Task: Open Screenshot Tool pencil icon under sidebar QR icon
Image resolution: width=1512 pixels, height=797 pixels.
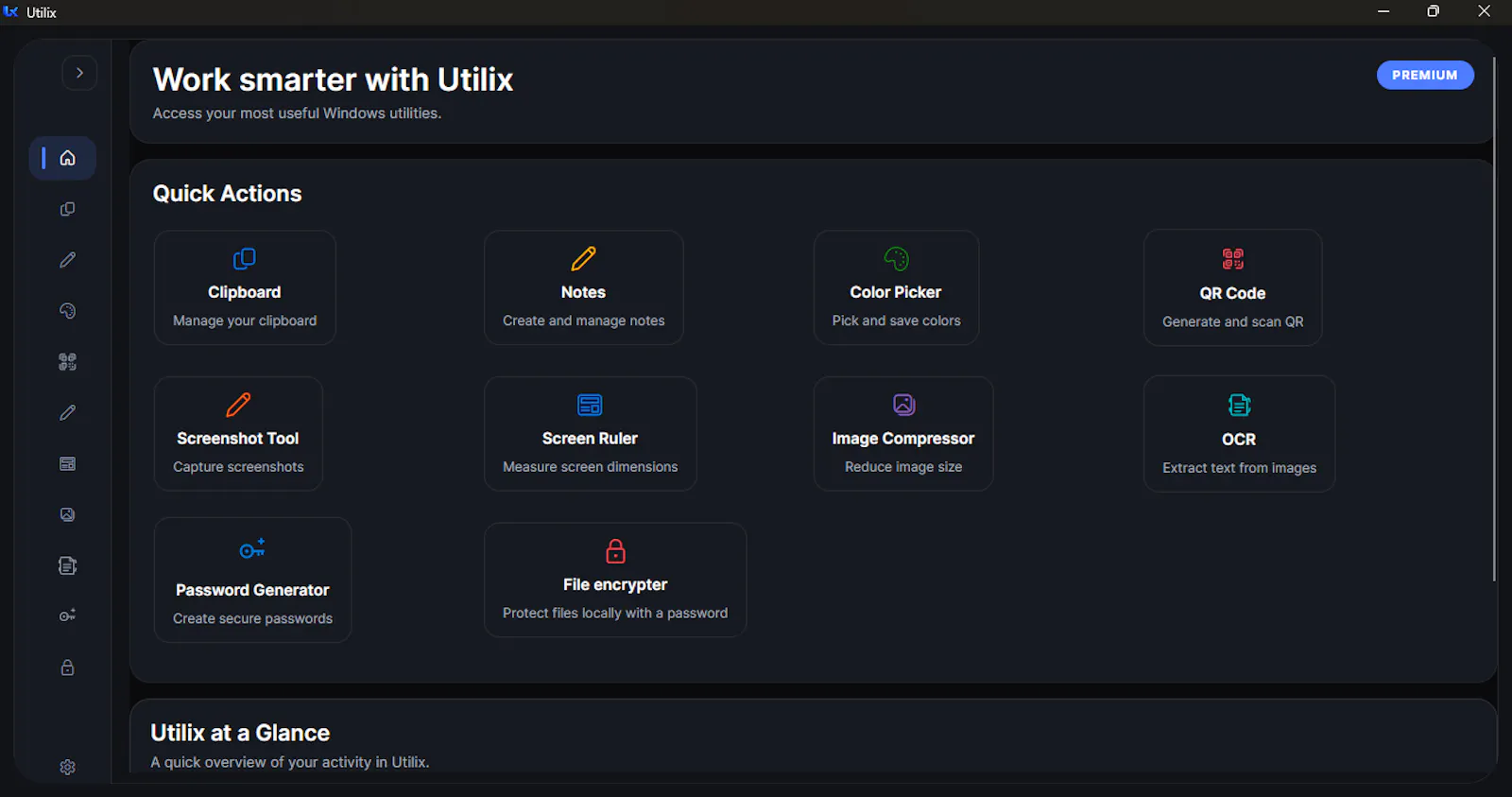Action: pyautogui.click(x=67, y=412)
